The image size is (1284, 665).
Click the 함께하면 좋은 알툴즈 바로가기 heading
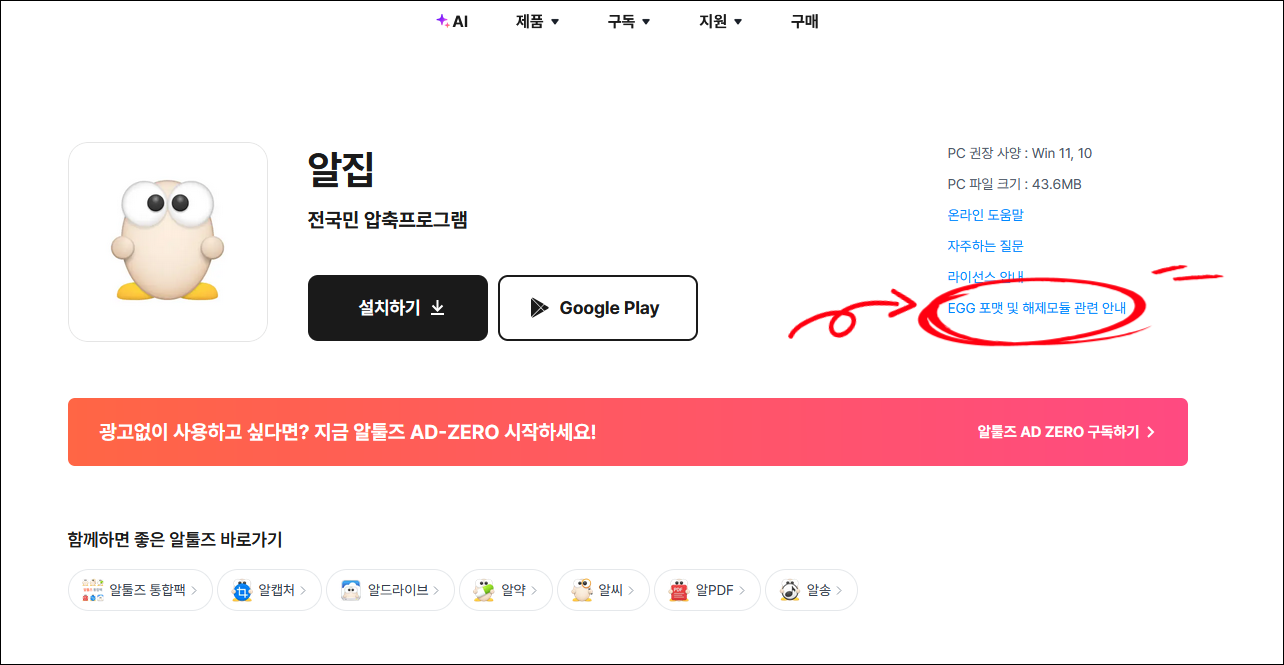click(175, 540)
